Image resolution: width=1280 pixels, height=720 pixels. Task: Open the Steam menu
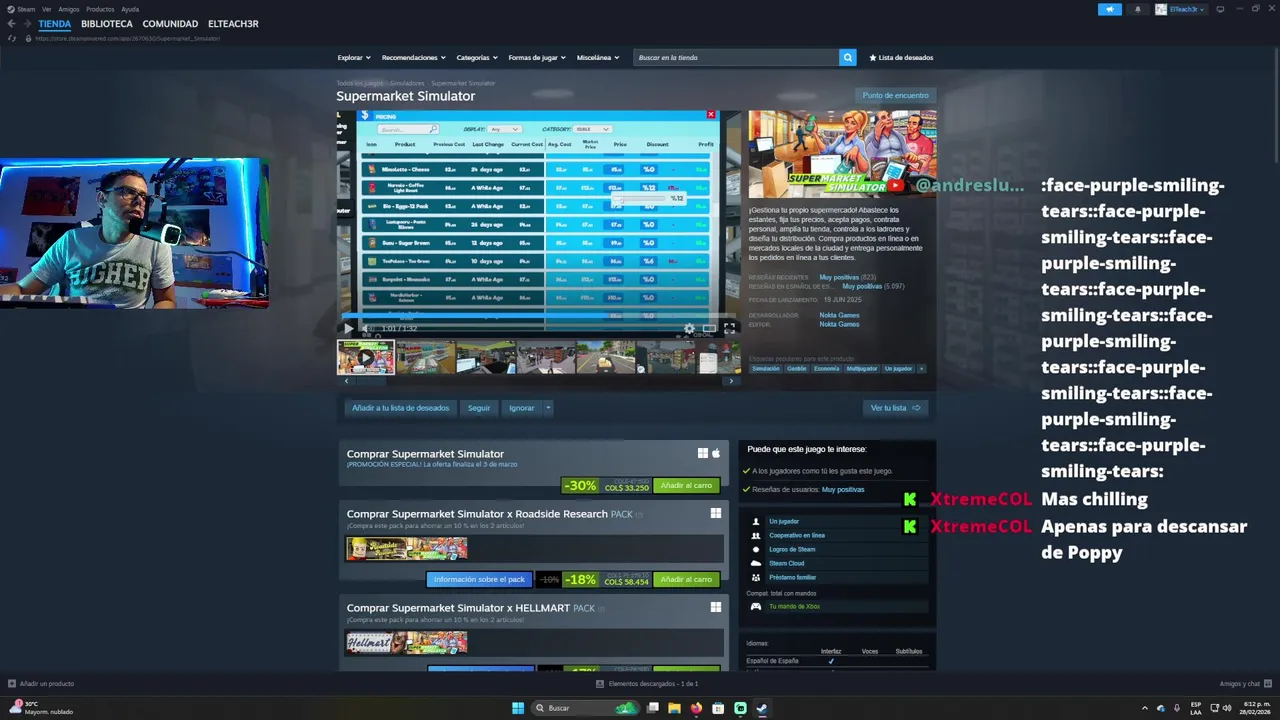[x=22, y=9]
